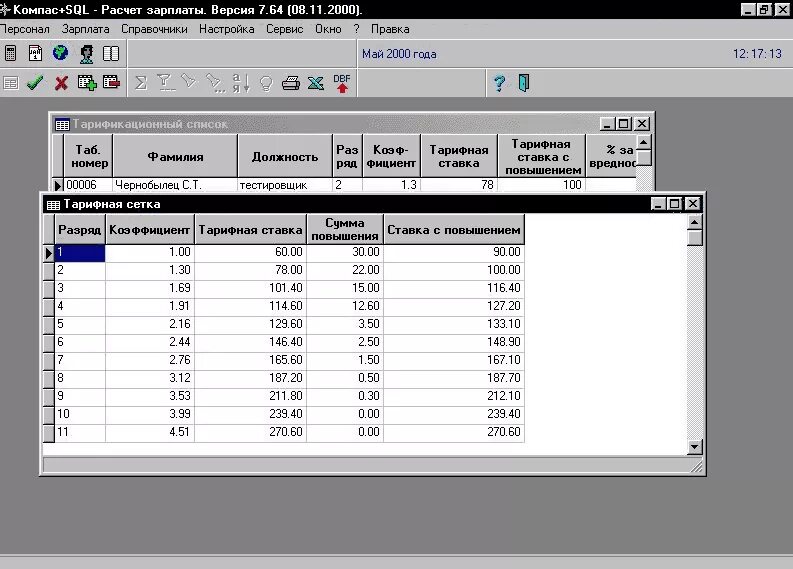Click the flashlight find-next icon with dots
Screen dimensions: 793x569
point(215,83)
